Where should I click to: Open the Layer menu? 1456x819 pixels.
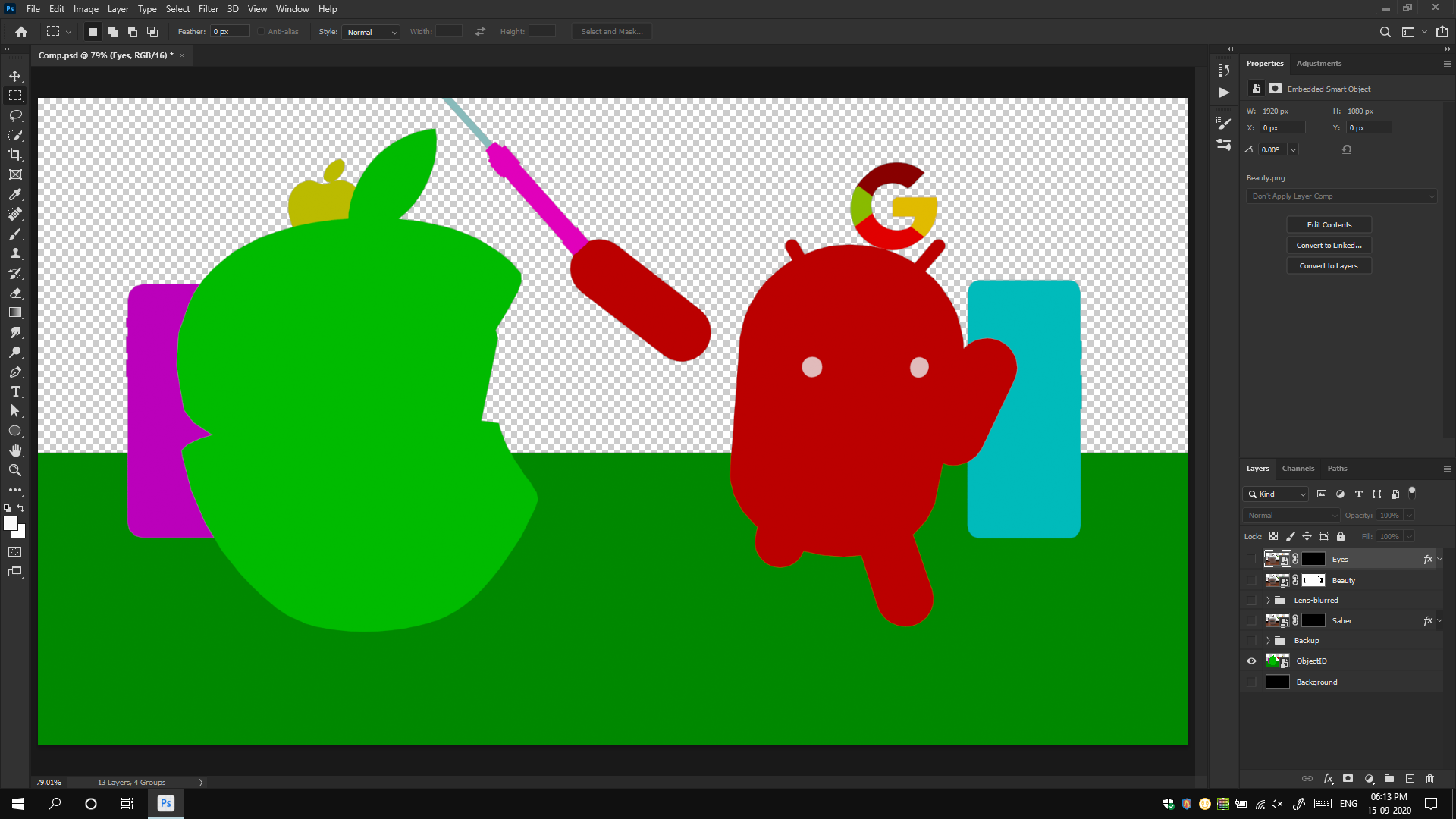(x=118, y=9)
